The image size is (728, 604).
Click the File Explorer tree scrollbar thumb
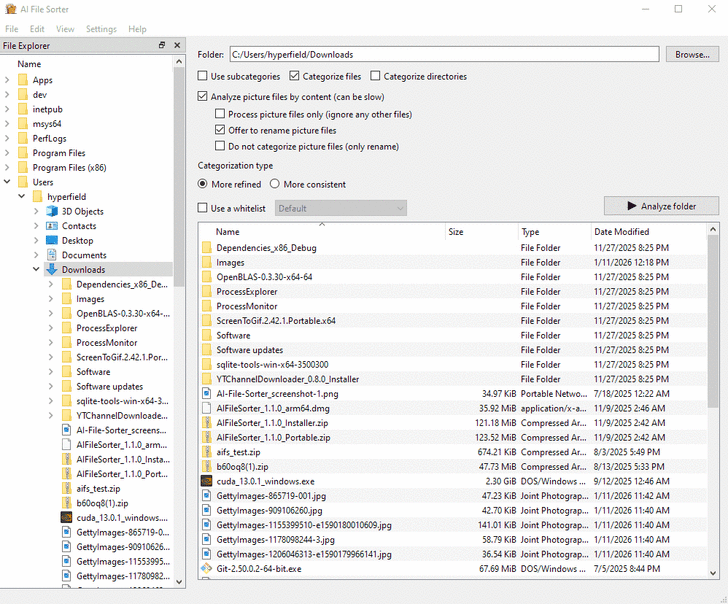pos(179,176)
